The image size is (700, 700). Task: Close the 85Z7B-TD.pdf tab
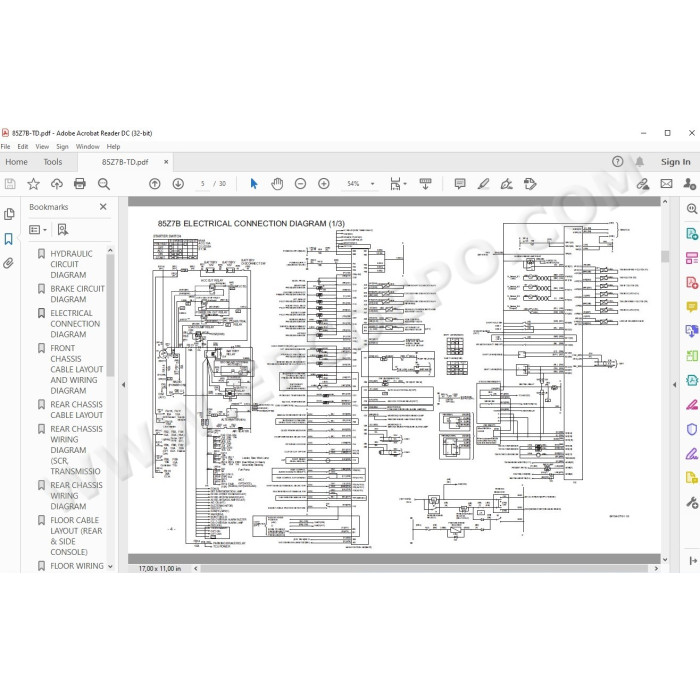166,162
